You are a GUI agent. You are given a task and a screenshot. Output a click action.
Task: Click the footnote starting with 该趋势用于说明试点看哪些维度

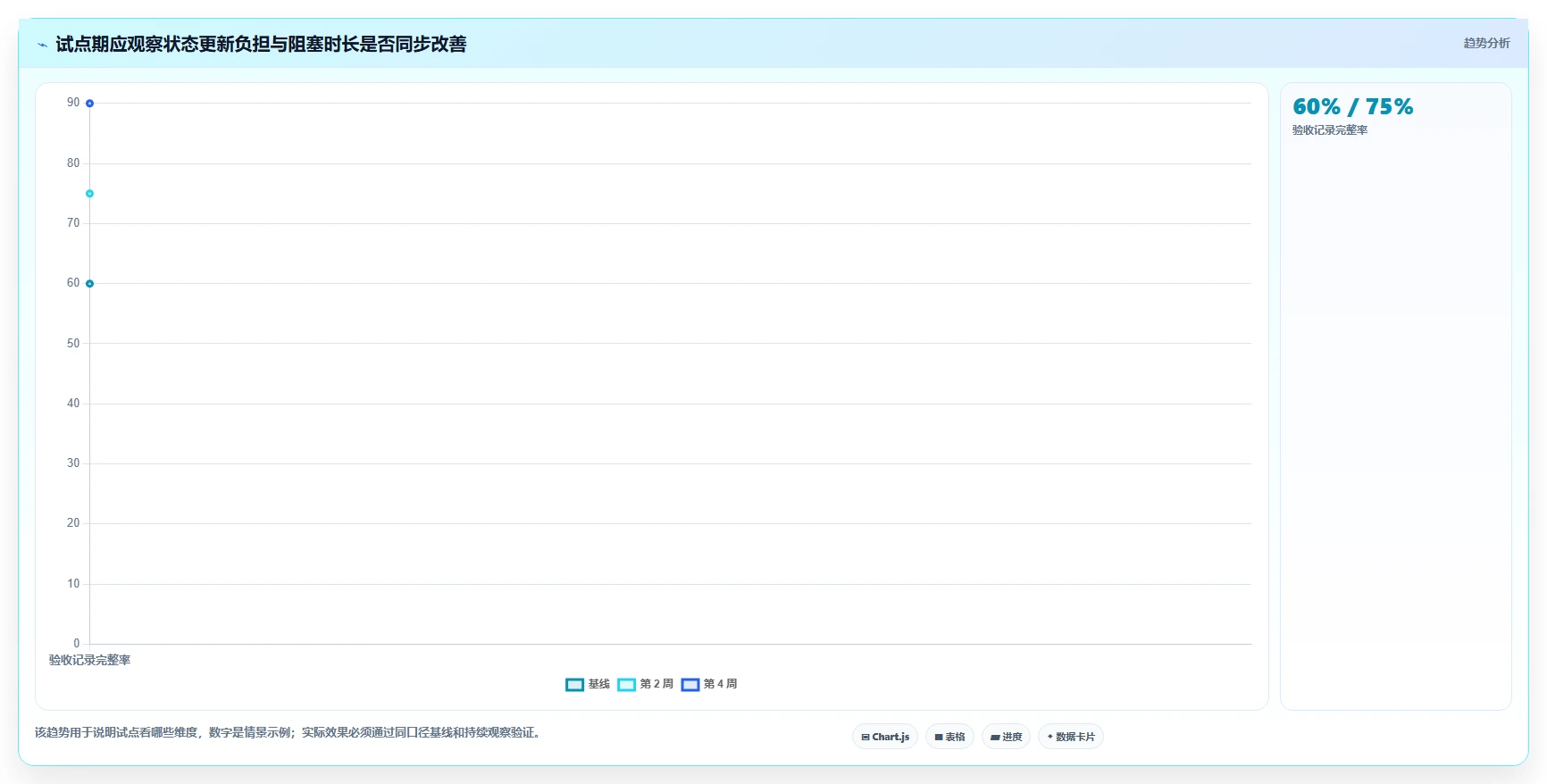288,733
